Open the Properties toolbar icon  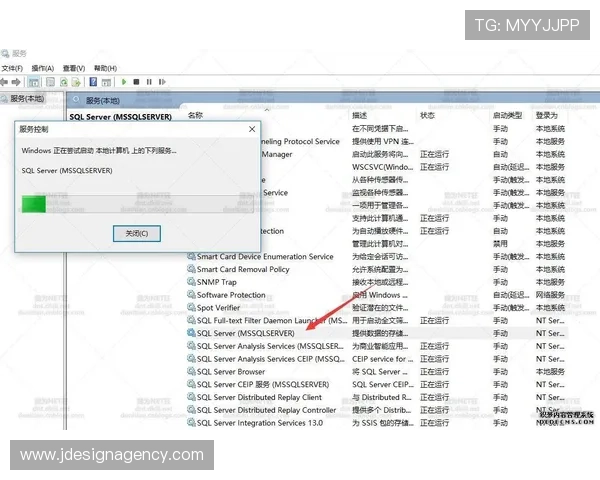pos(50,82)
